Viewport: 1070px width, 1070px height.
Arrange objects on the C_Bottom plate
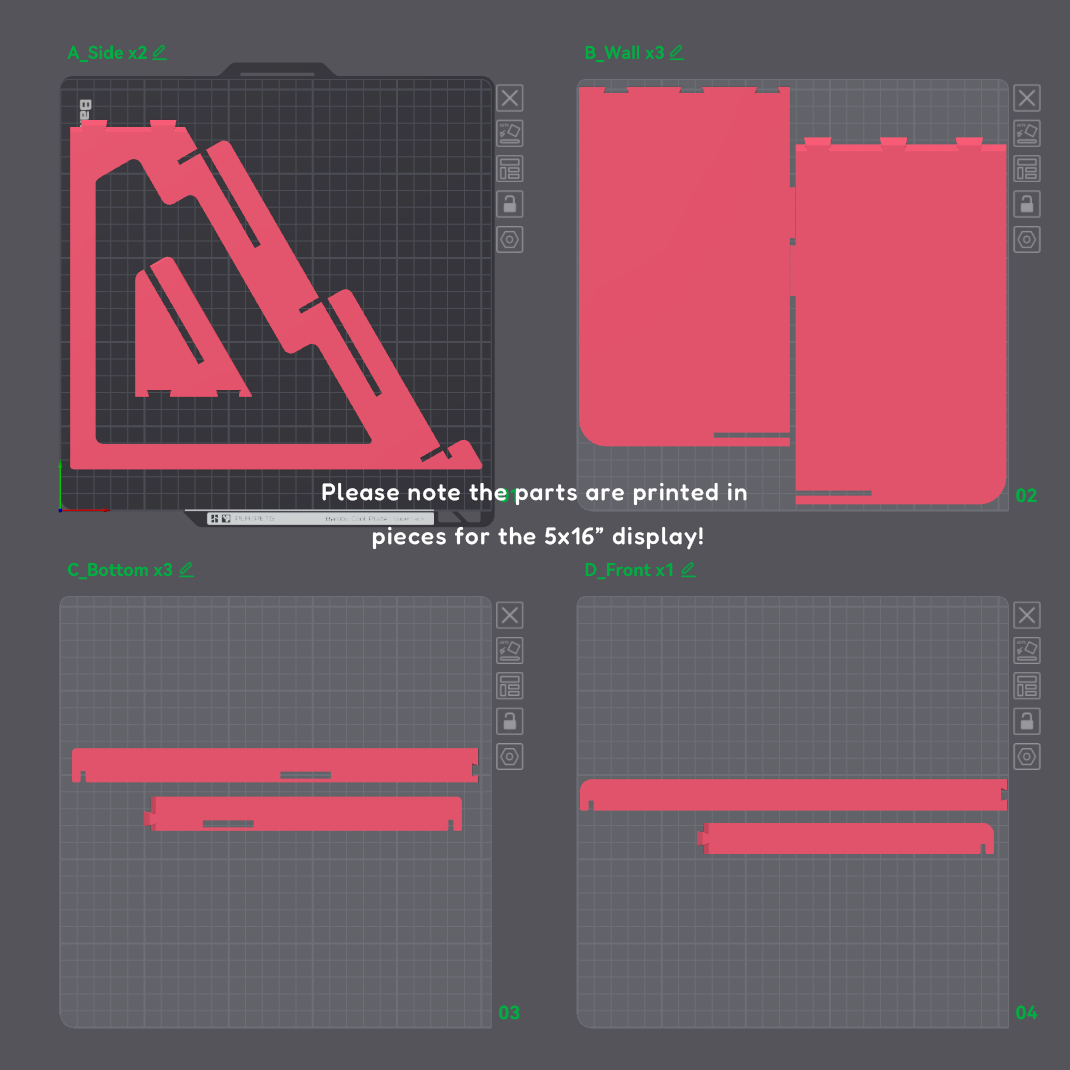point(509,686)
